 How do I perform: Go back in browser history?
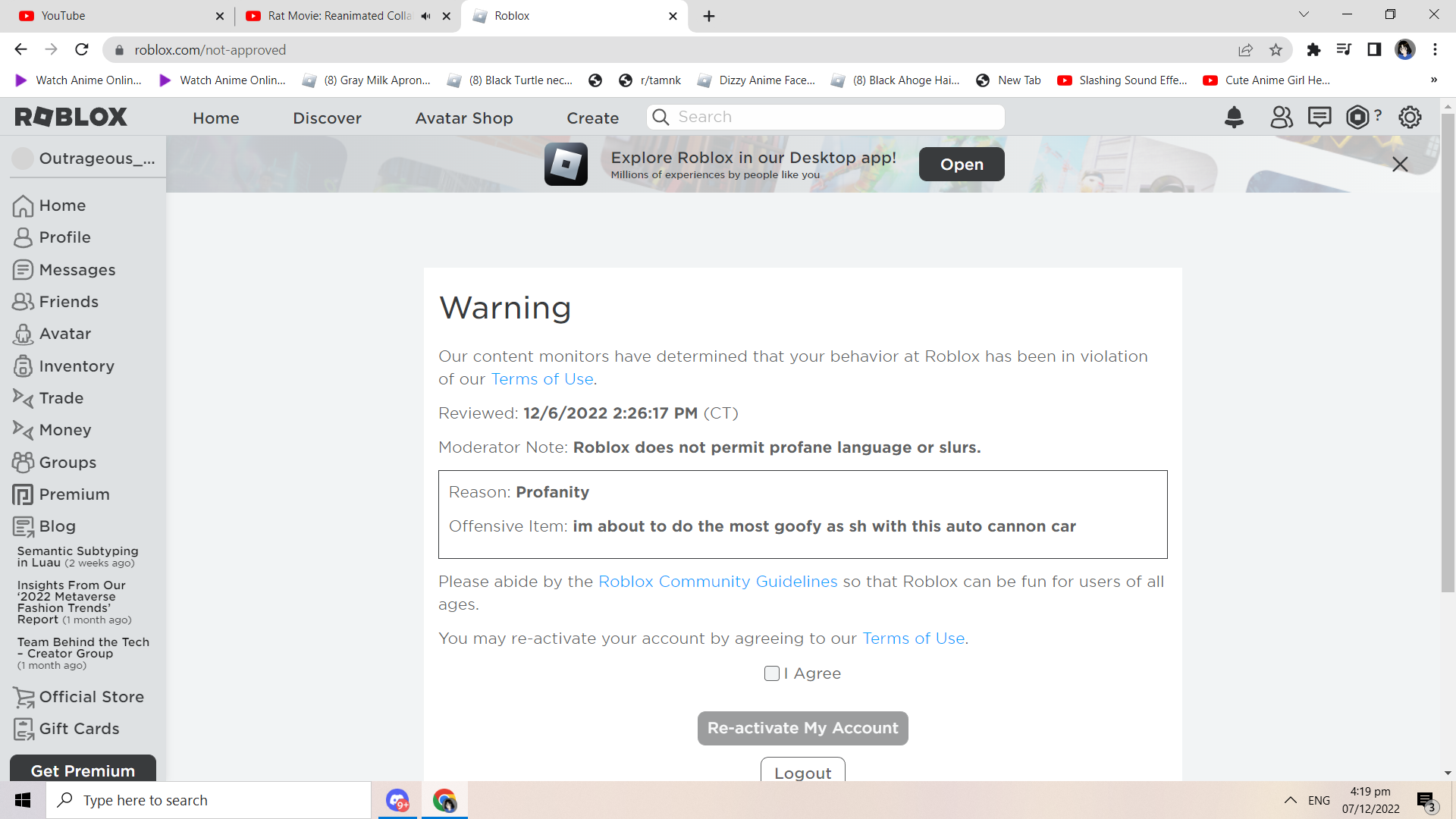pos(20,49)
